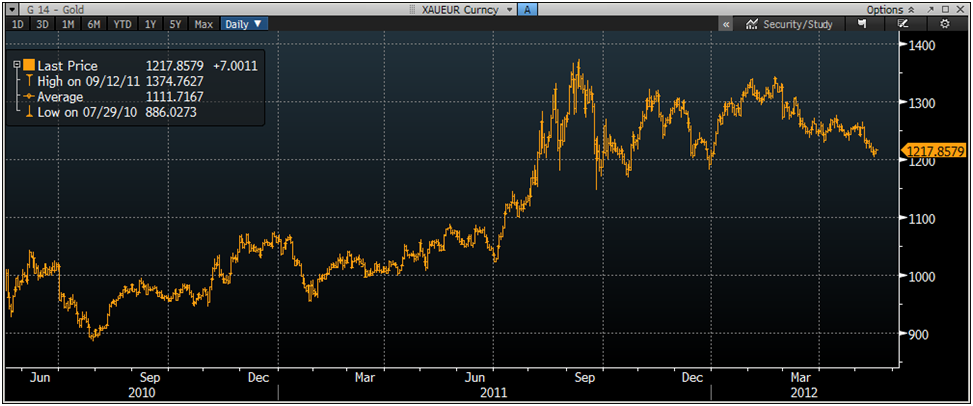Open the Daily periodicity dropdown
The height and width of the screenshot is (406, 973).
click(x=243, y=23)
